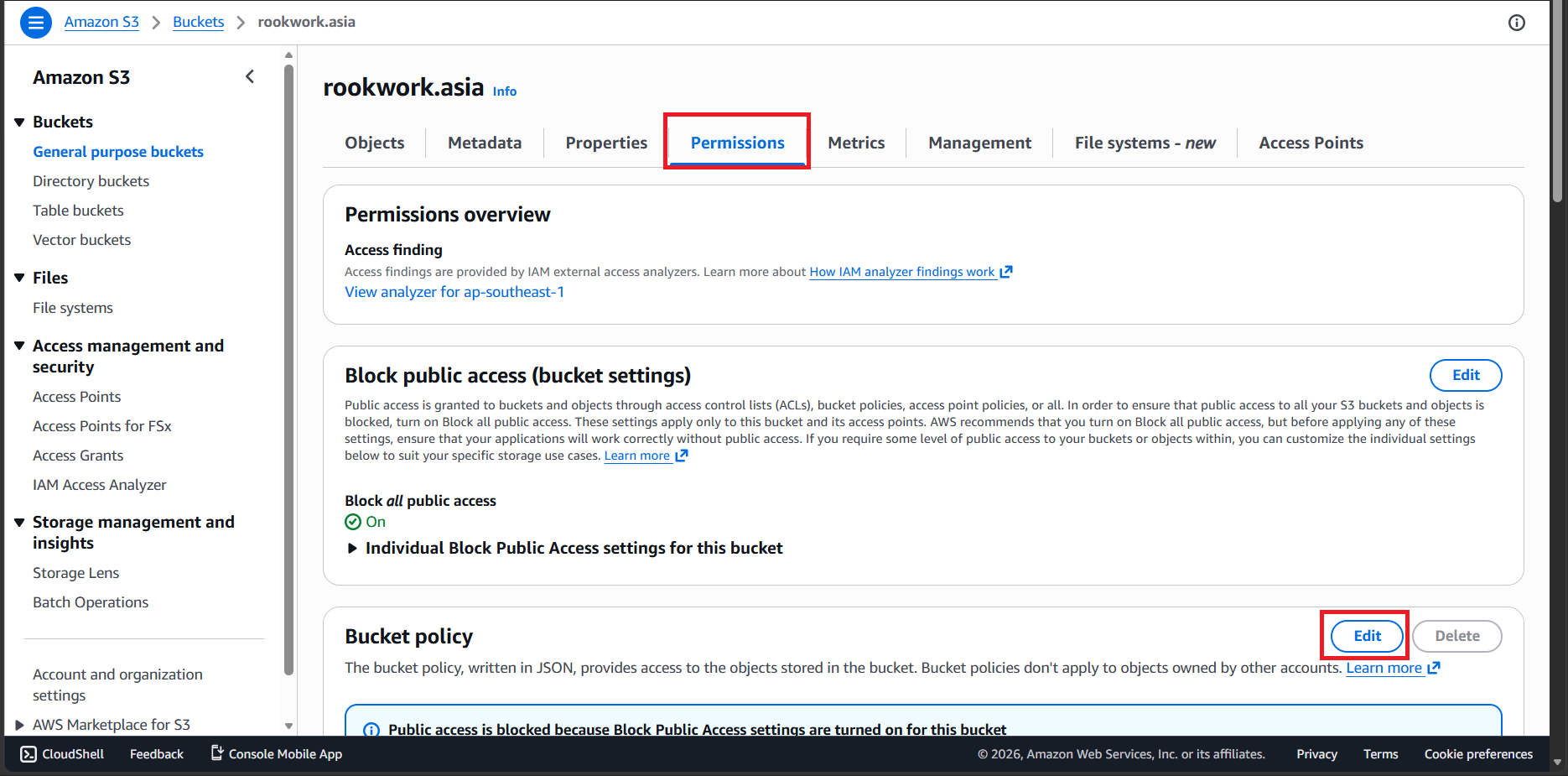Viewport: 1568px width, 776px height.
Task: Open Account and organization settings
Action: click(117, 685)
